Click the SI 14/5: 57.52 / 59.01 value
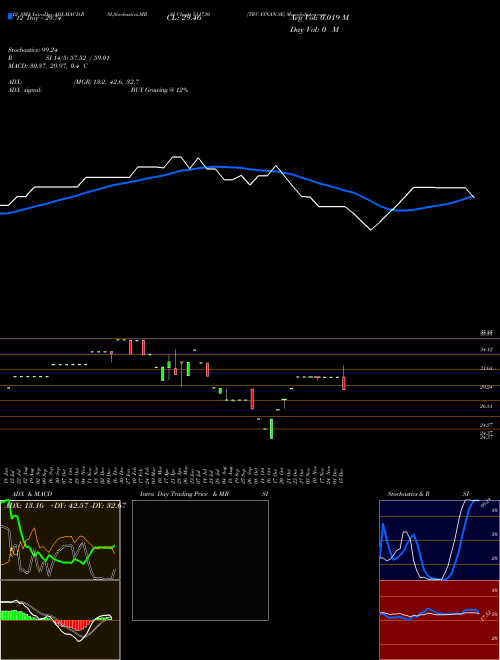Screen dimensions: 500x660 [x=78, y=58]
